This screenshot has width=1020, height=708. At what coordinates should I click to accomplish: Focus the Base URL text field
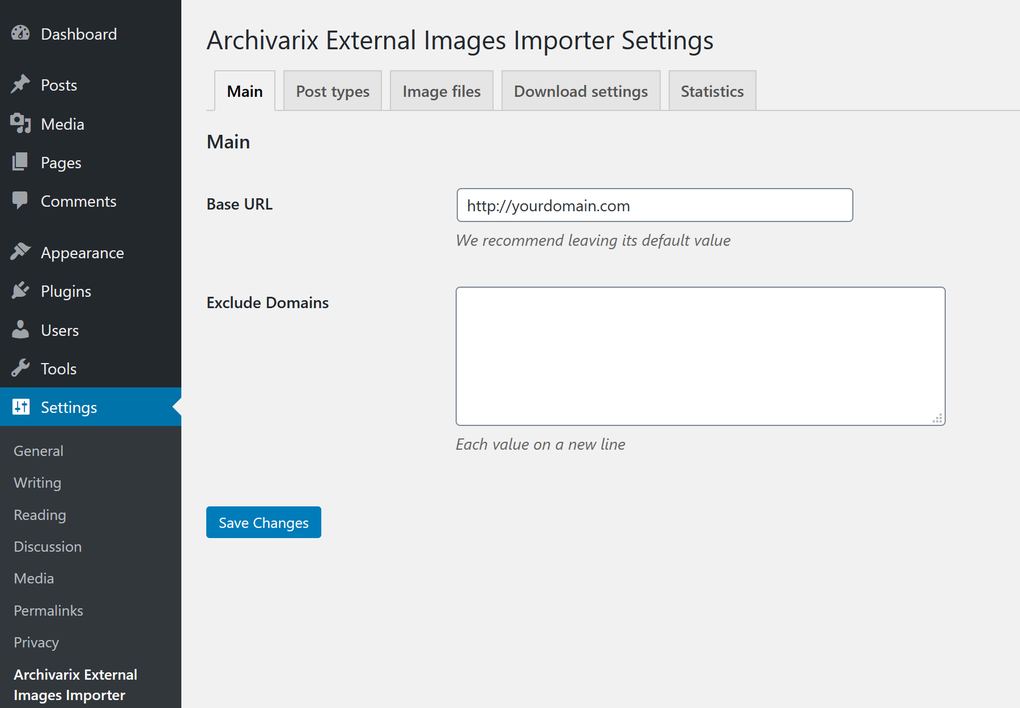tap(654, 206)
